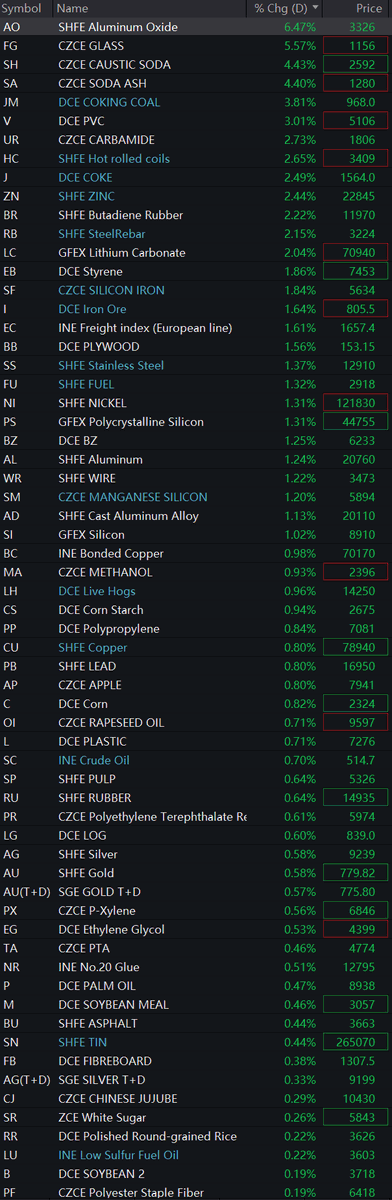Open the SHFE FUEL link
Viewport: 392px width, 1200px height.
[85, 384]
